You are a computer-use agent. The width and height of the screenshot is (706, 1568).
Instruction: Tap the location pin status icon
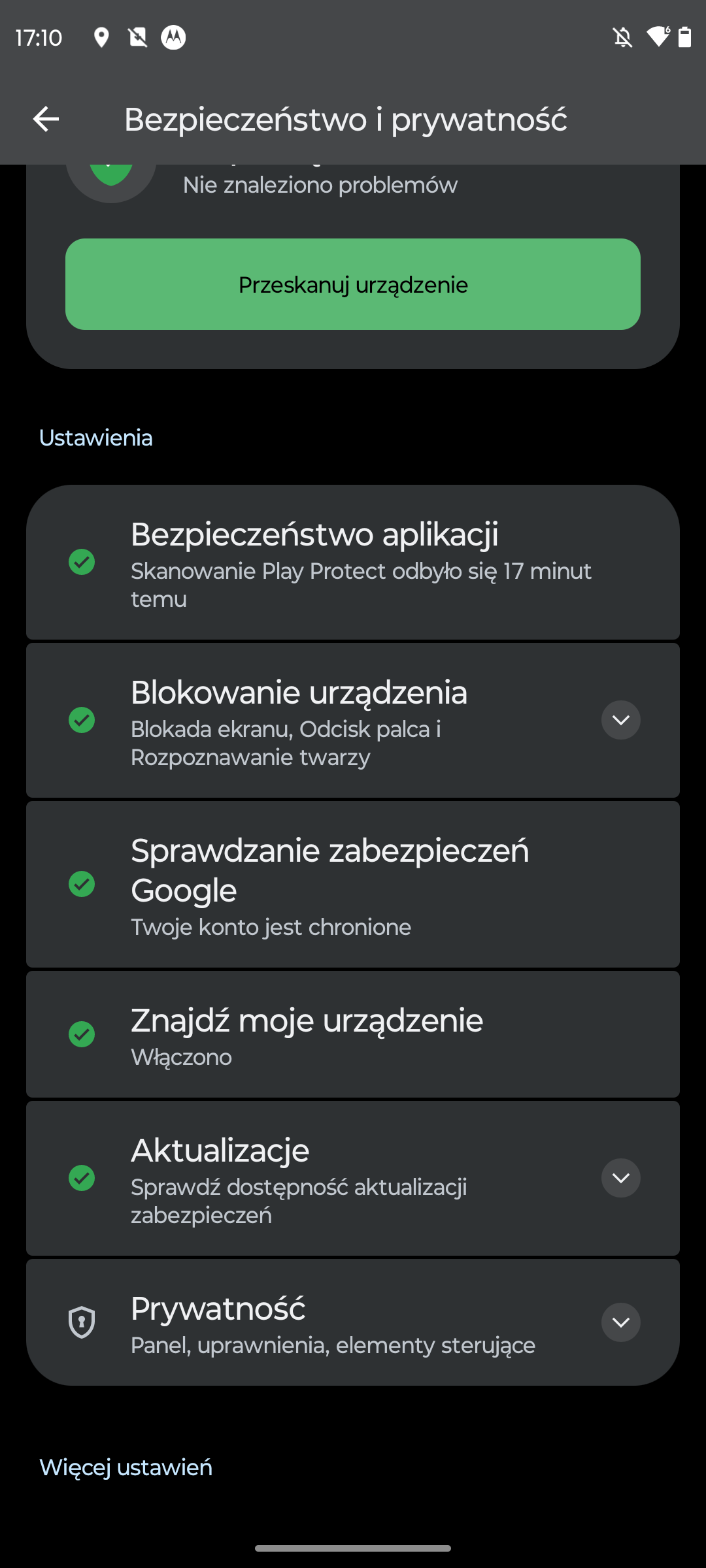tap(101, 38)
